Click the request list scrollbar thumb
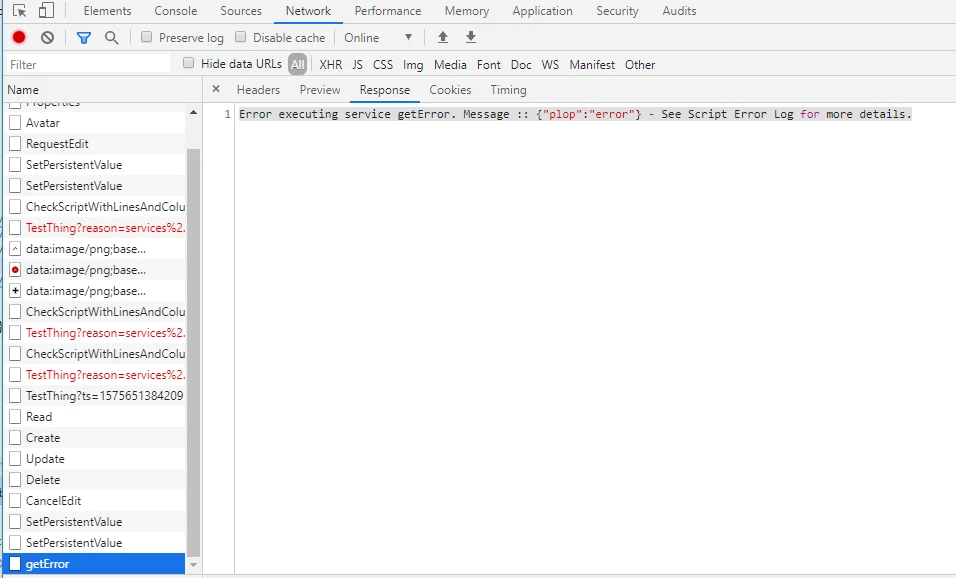 [193, 352]
